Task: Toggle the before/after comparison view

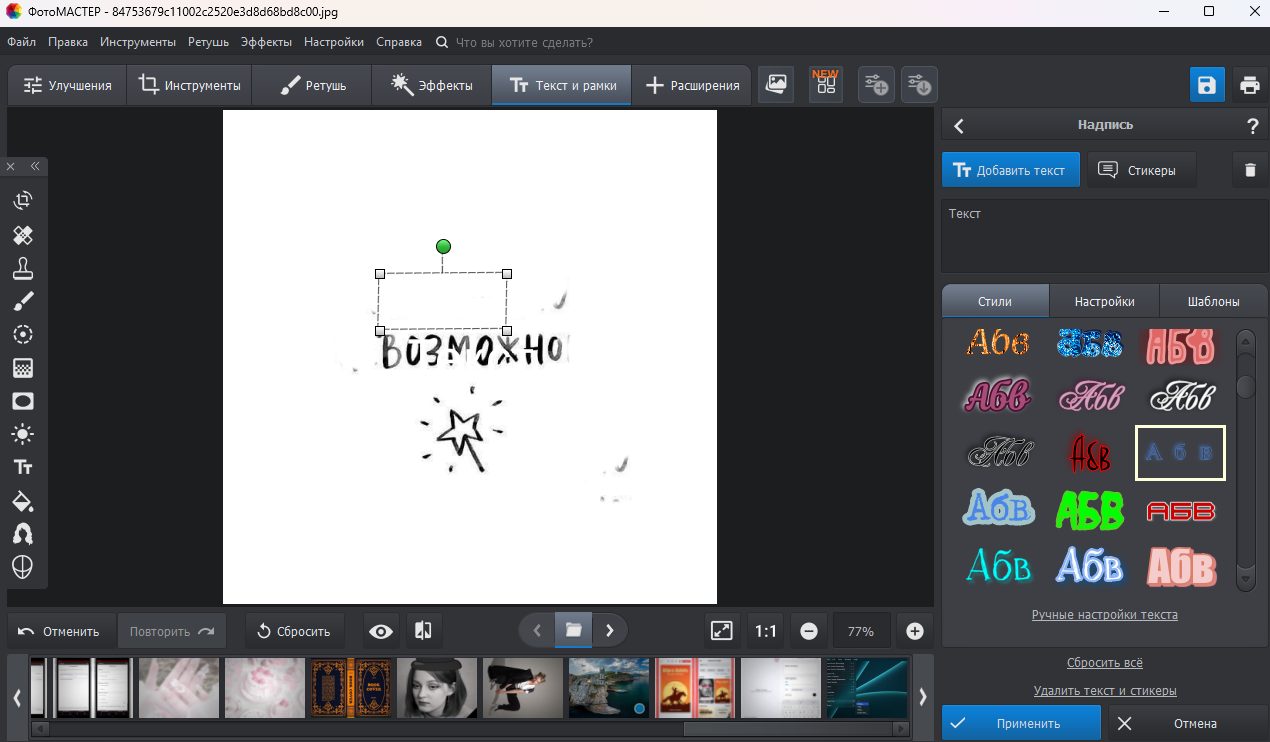Action: coord(424,631)
